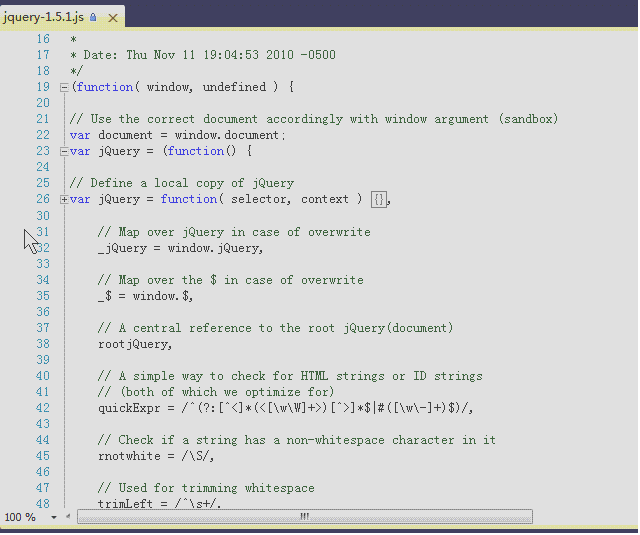Viewport: 640px width, 535px height.
Task: Click line number 40 in the gutter
Action: tap(43, 376)
